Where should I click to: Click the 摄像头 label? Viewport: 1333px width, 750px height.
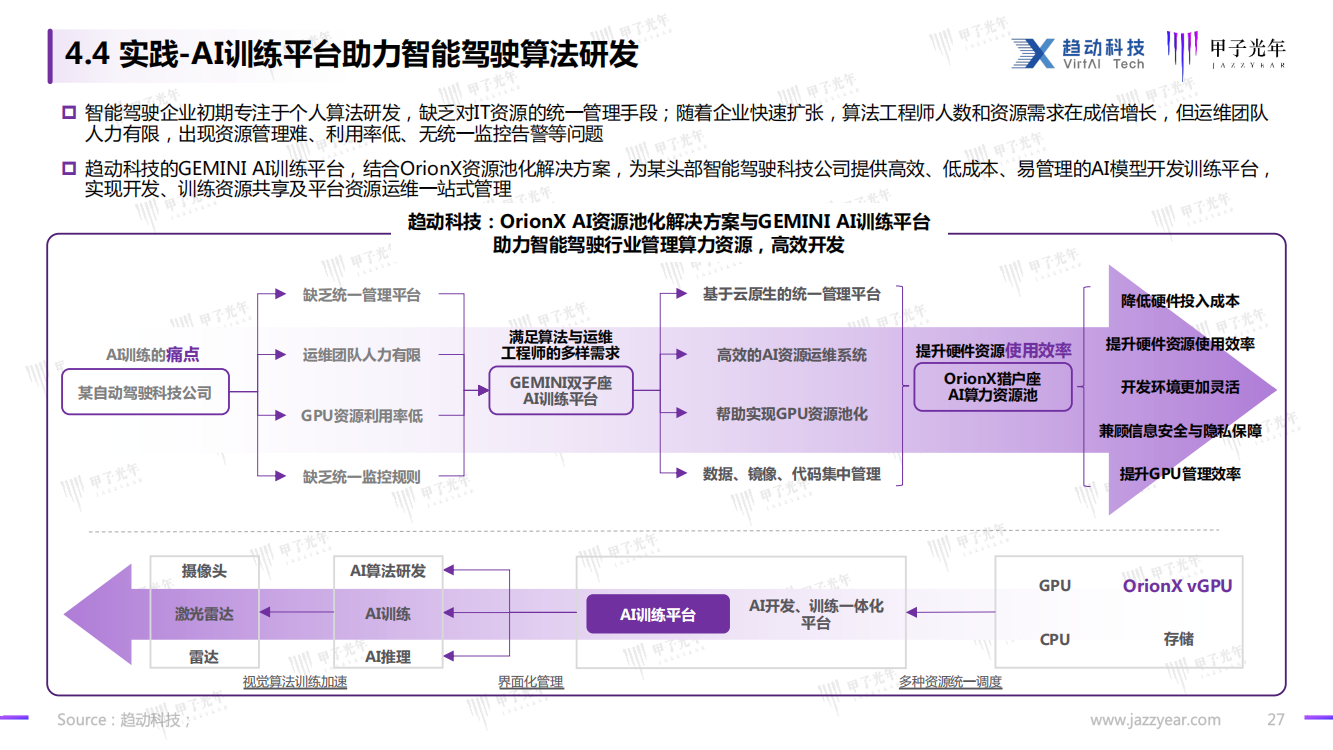click(204, 571)
